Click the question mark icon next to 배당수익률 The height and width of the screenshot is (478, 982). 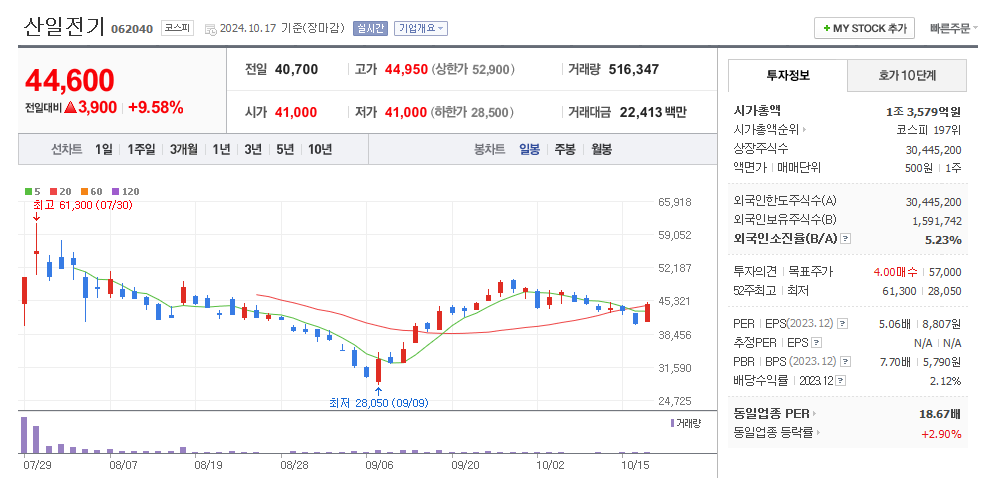[840, 381]
